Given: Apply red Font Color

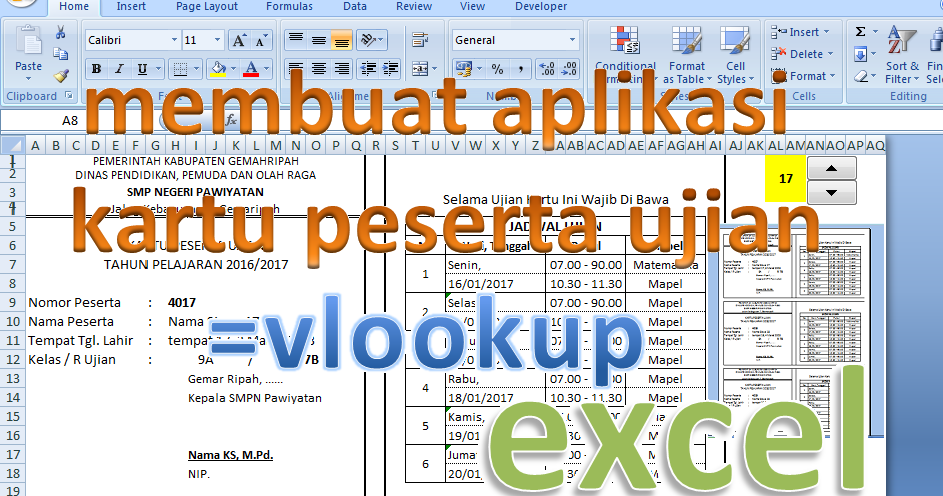Looking at the screenshot, I should [x=251, y=69].
